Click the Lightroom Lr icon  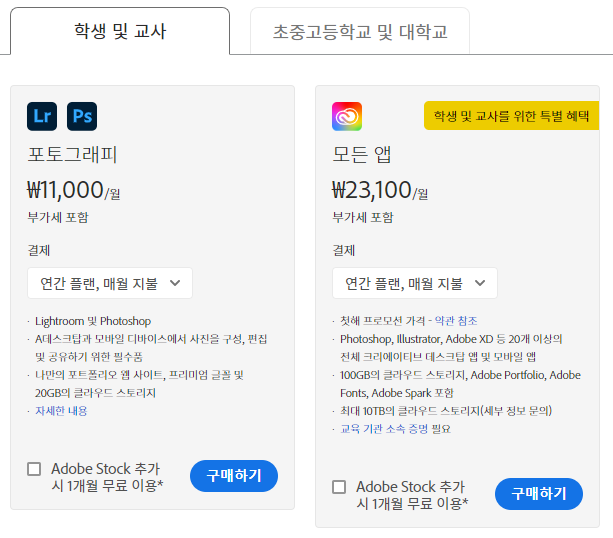point(42,116)
